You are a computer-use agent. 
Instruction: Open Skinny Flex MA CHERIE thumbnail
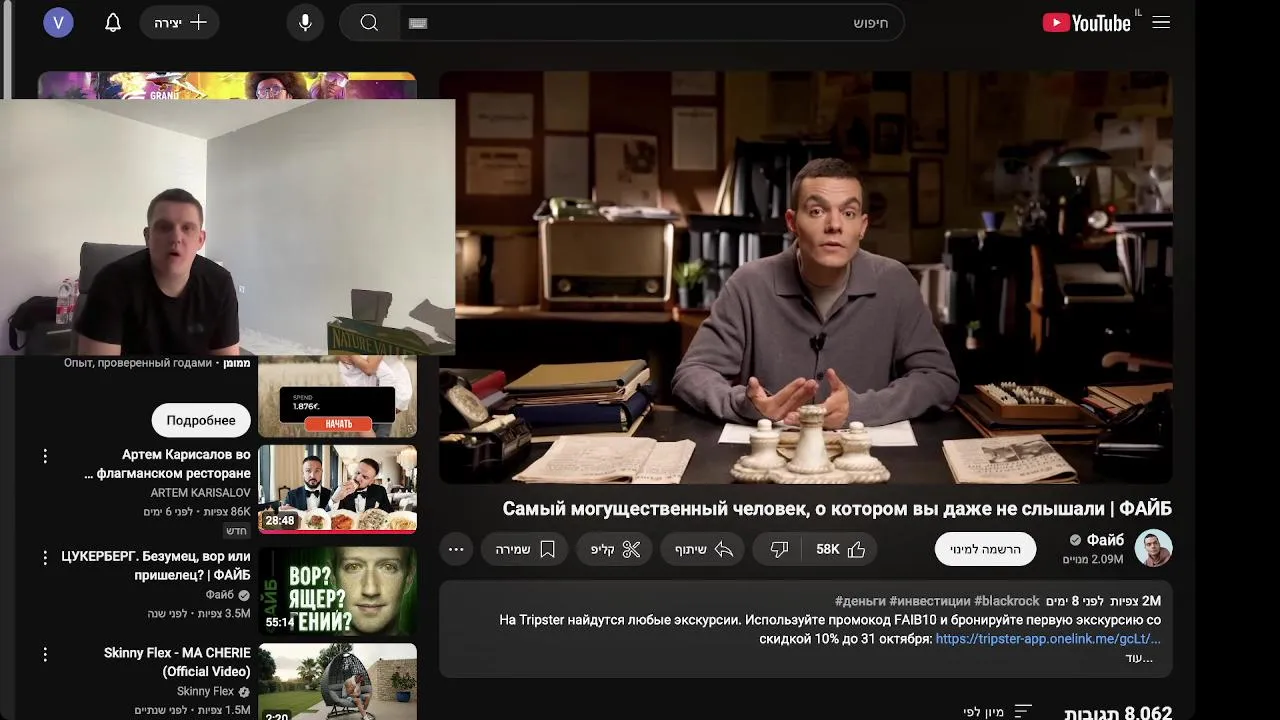coord(337,681)
